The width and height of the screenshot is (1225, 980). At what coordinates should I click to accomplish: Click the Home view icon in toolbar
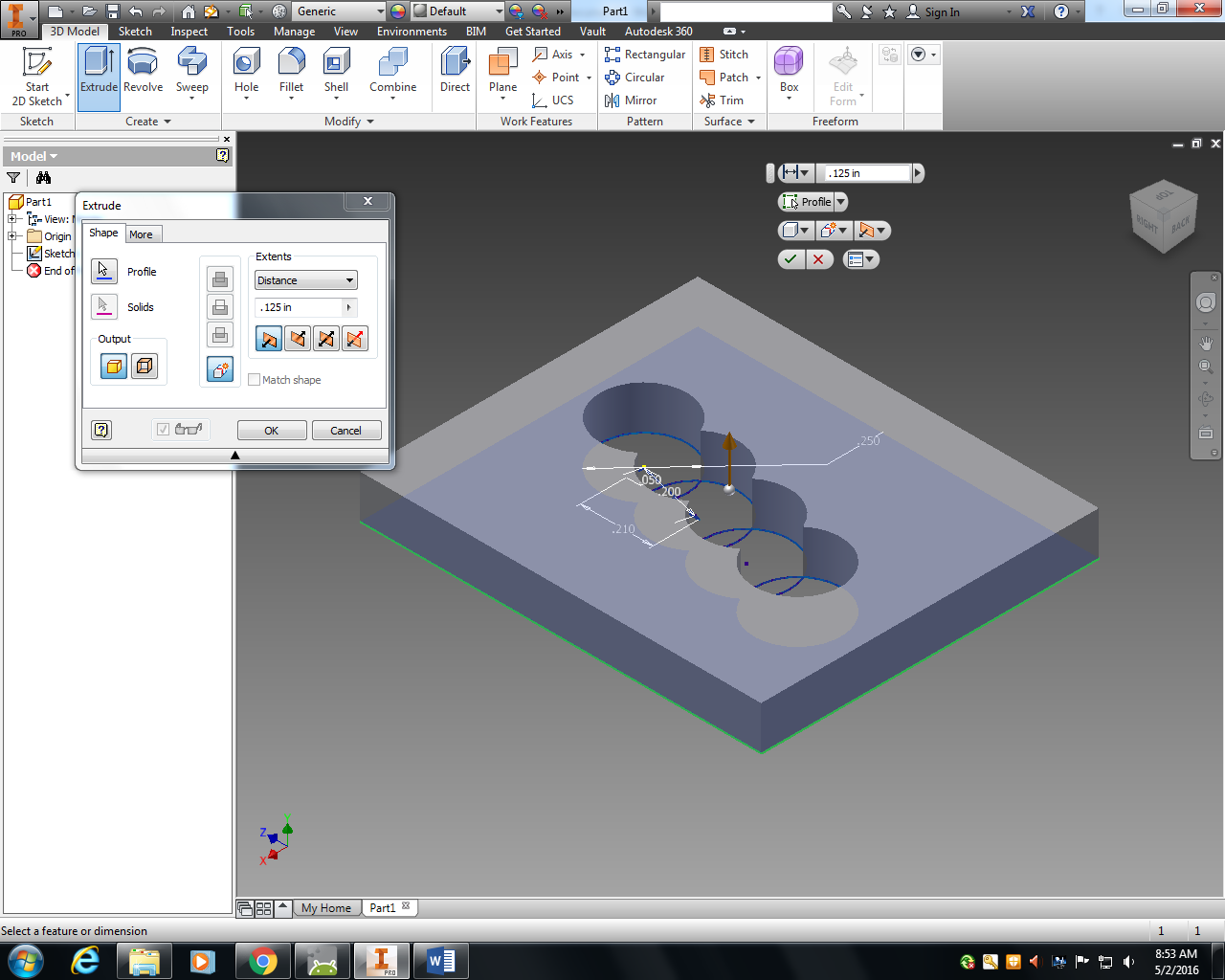[x=188, y=11]
